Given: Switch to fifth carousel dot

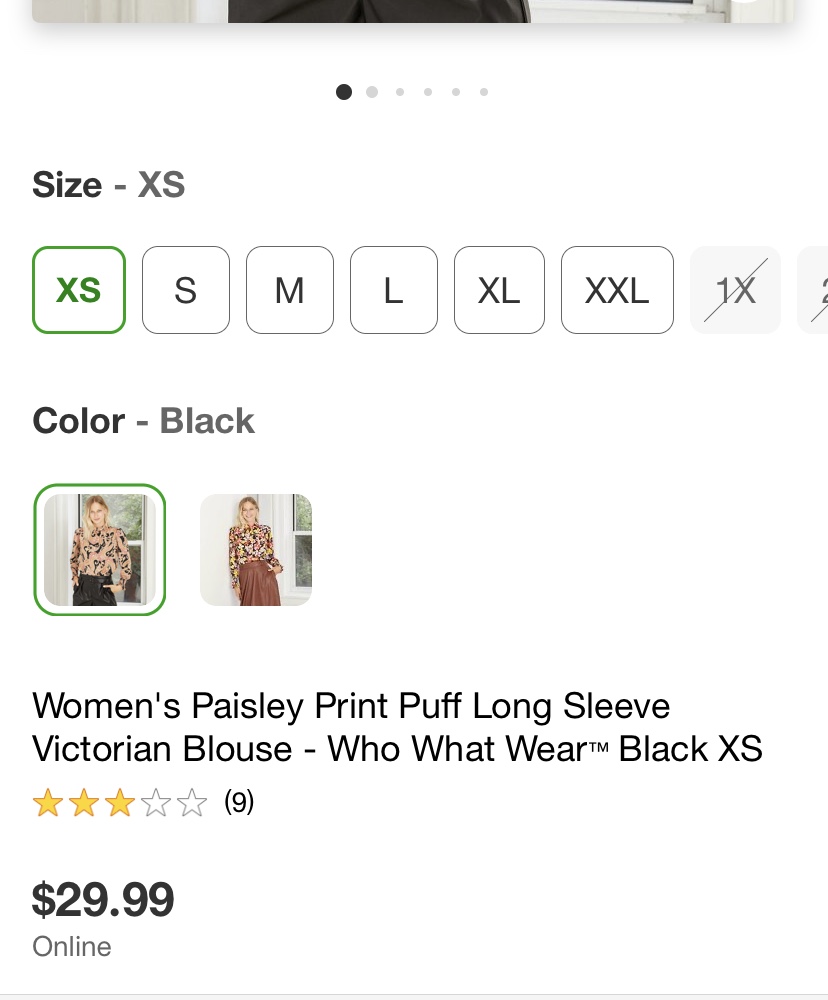Looking at the screenshot, I should click(456, 92).
